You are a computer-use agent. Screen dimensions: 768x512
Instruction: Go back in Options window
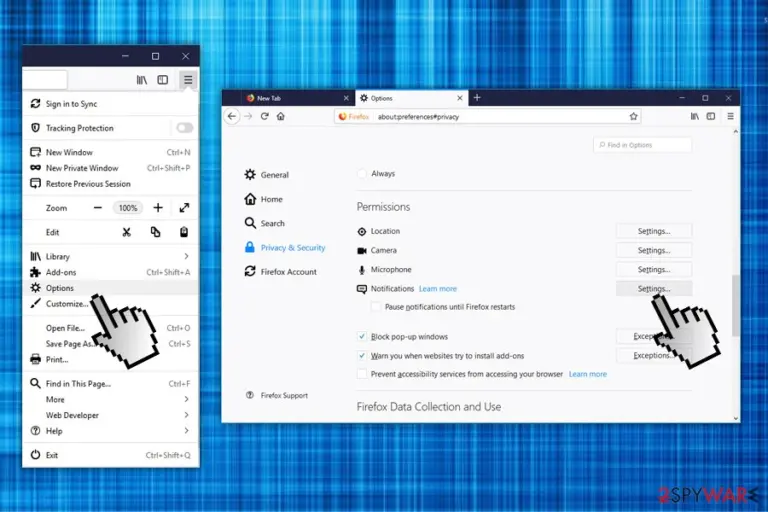tap(232, 117)
